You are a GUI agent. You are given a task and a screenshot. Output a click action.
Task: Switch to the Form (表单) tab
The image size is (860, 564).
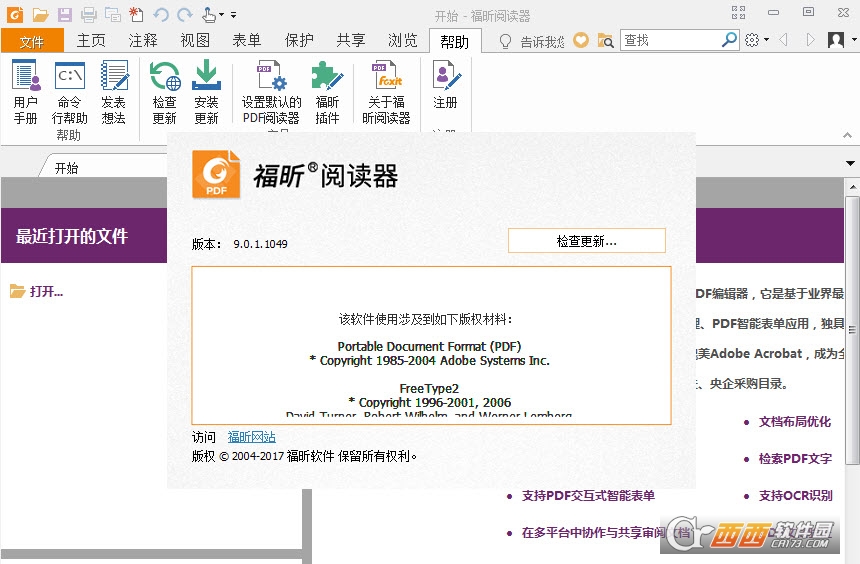coord(247,41)
